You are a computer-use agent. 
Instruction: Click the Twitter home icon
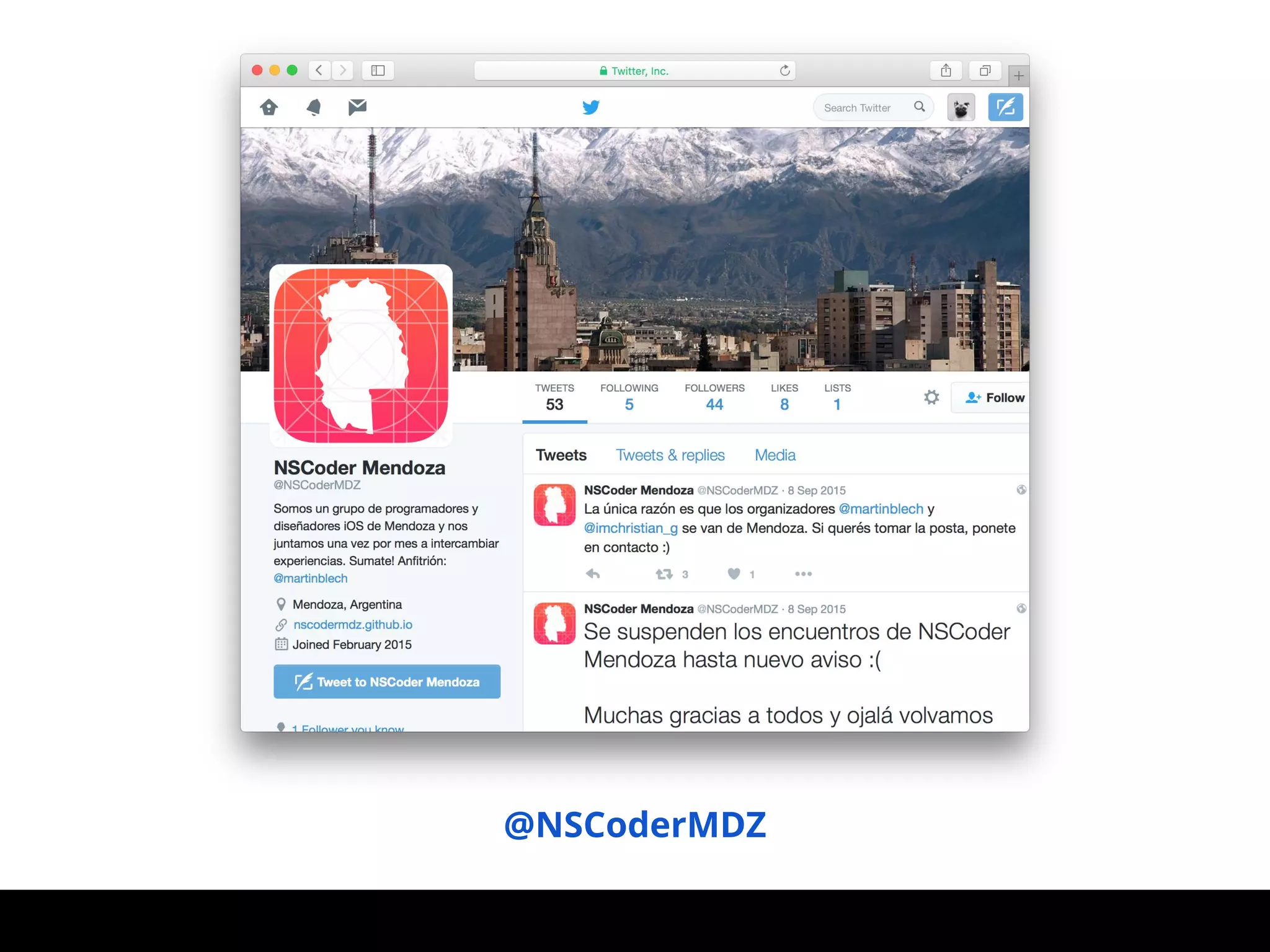[269, 107]
